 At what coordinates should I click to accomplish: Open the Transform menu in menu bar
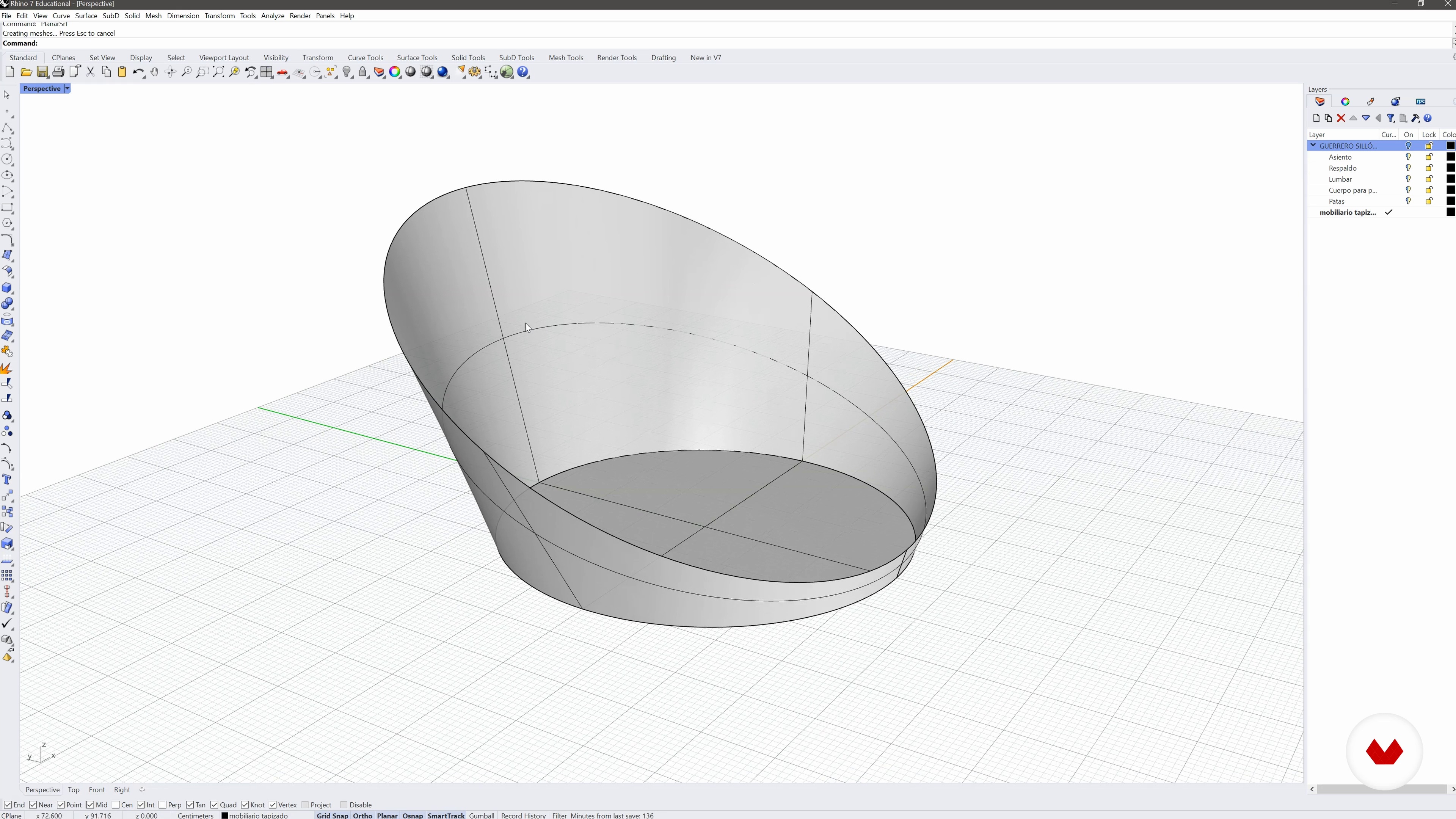tap(219, 16)
